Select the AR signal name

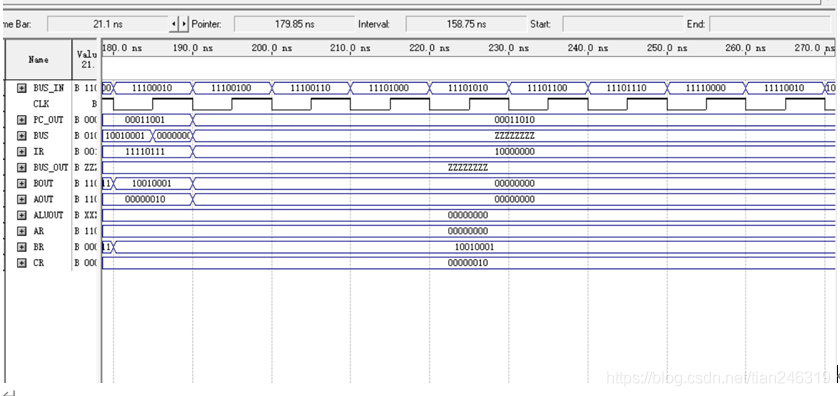click(x=38, y=231)
